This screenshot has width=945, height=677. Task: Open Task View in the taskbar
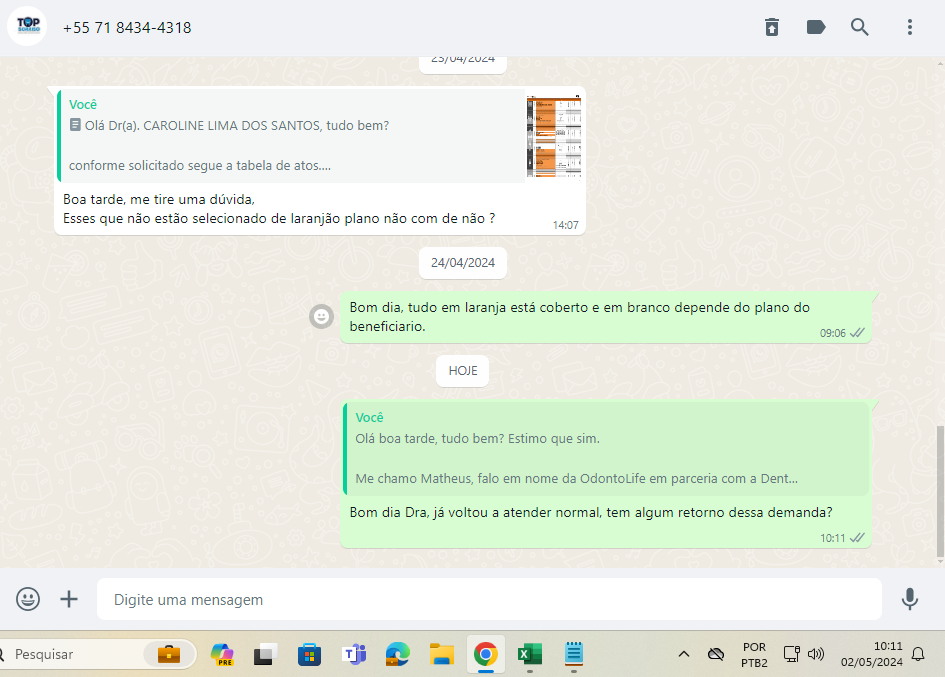click(x=266, y=655)
